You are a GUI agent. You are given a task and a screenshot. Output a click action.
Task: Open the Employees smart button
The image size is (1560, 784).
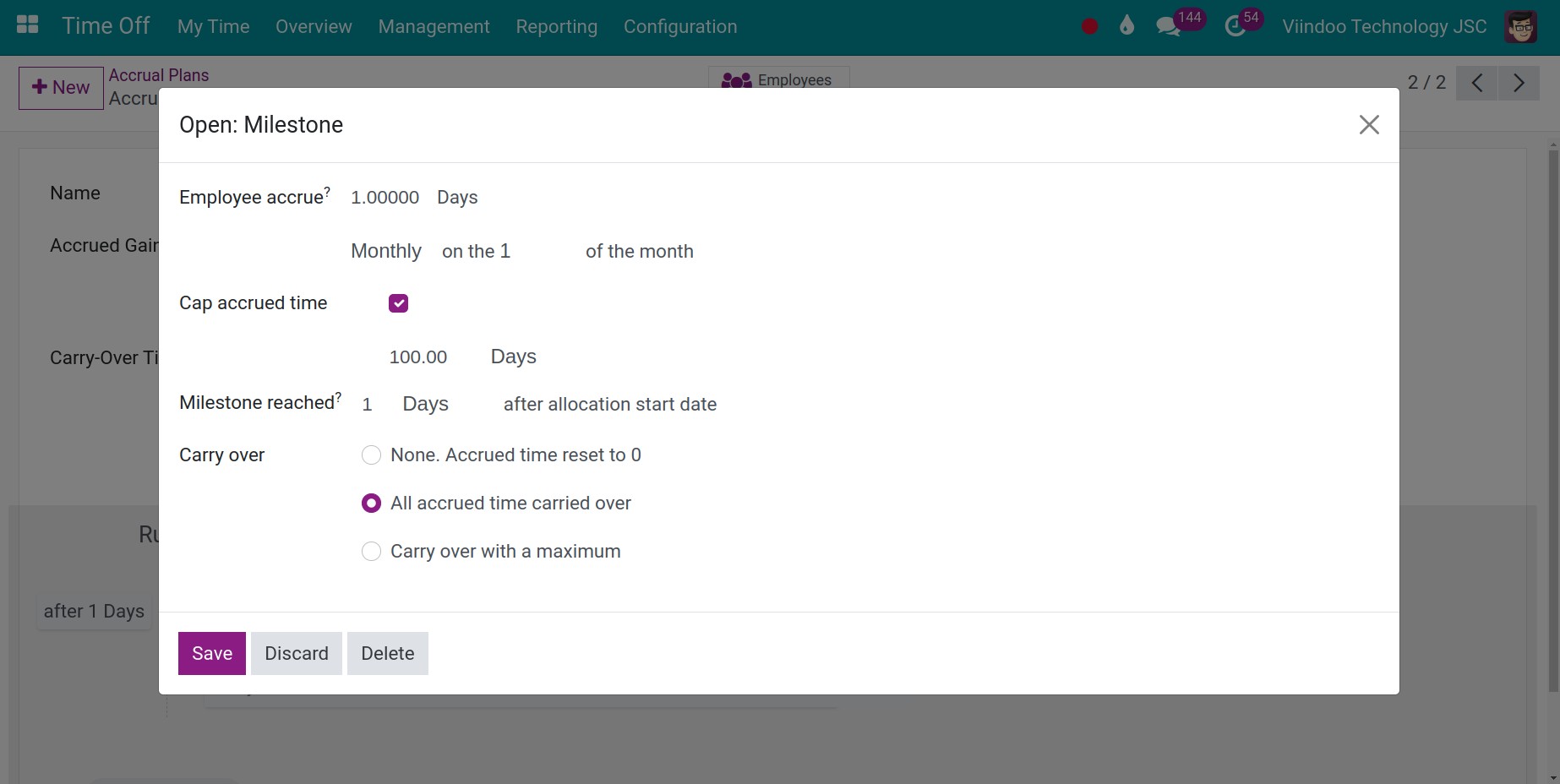click(778, 79)
